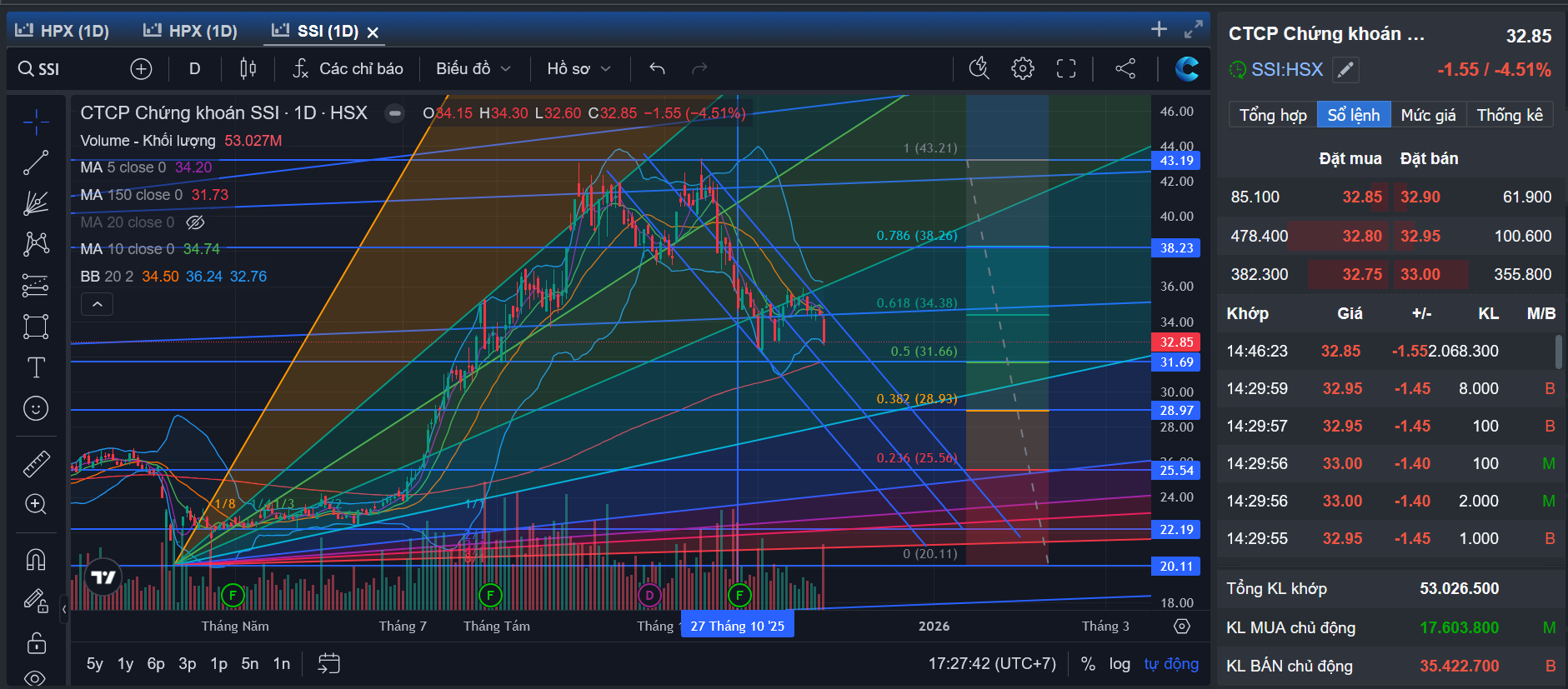1568x689 pixels.
Task: Open the pattern drawing tools
Action: tap(36, 244)
